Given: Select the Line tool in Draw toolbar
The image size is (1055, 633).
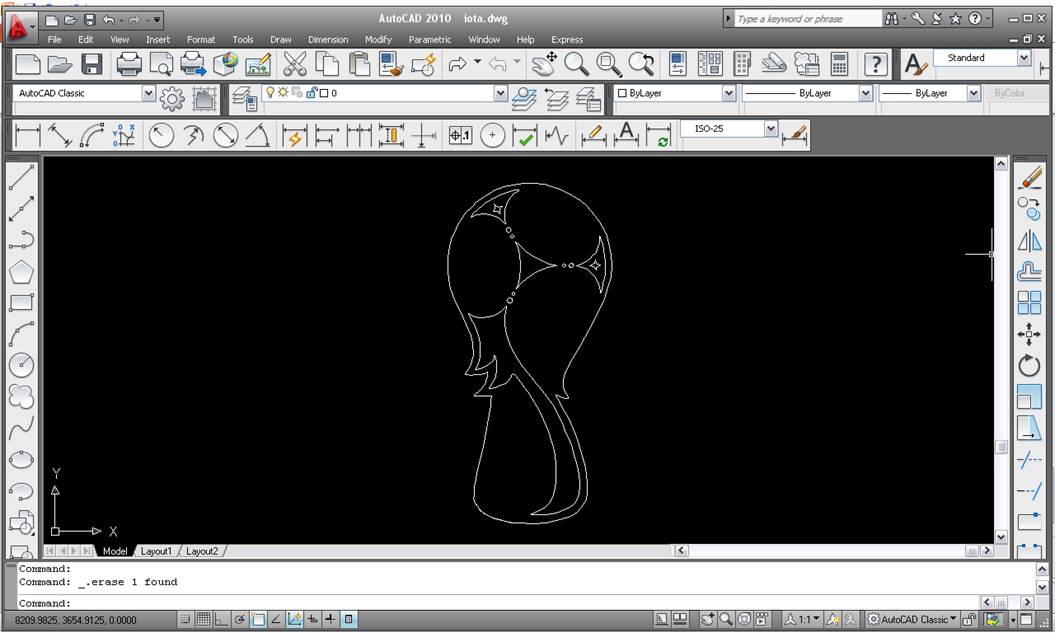Looking at the screenshot, I should pos(22,178).
